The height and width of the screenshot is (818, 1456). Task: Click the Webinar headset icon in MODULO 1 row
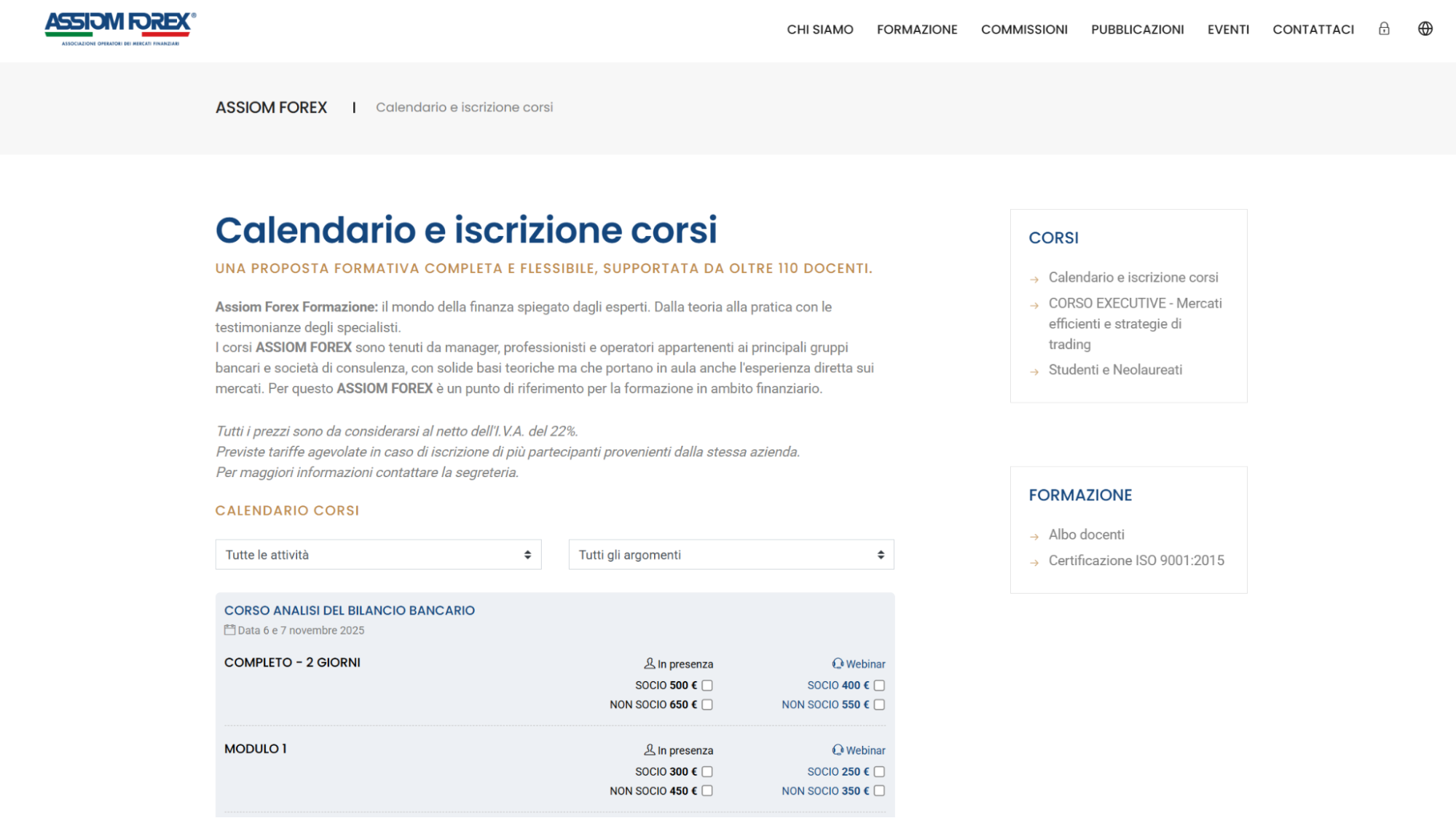point(838,750)
